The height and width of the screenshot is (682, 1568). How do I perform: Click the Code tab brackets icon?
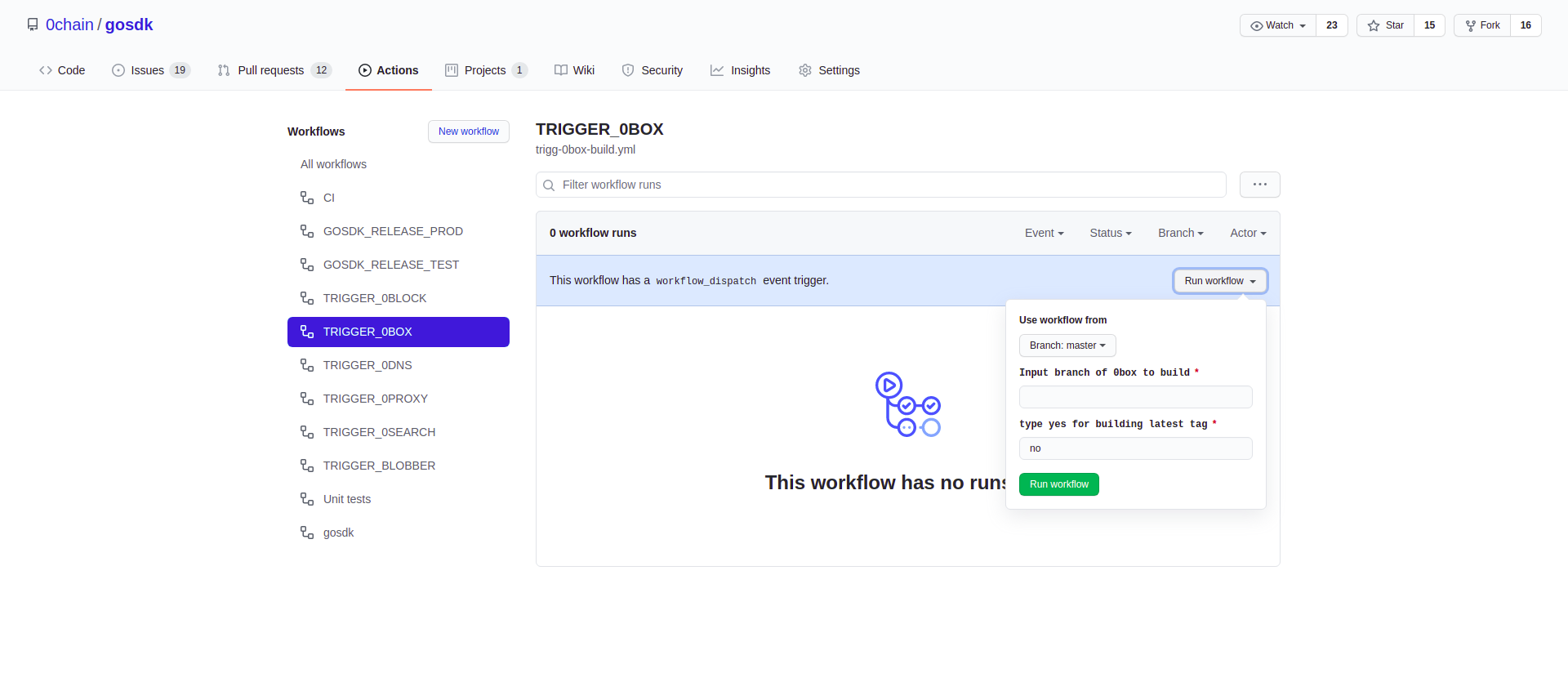(x=46, y=70)
